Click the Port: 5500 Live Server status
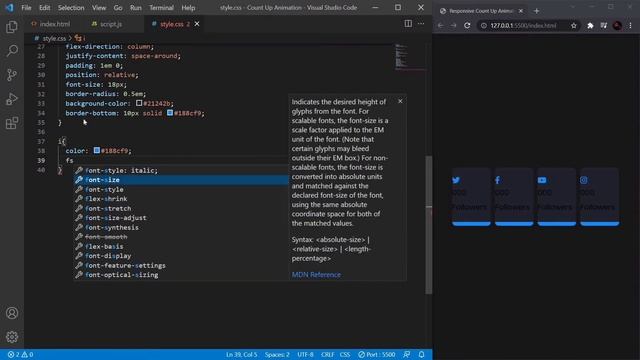The height and width of the screenshot is (360, 640). [376, 354]
